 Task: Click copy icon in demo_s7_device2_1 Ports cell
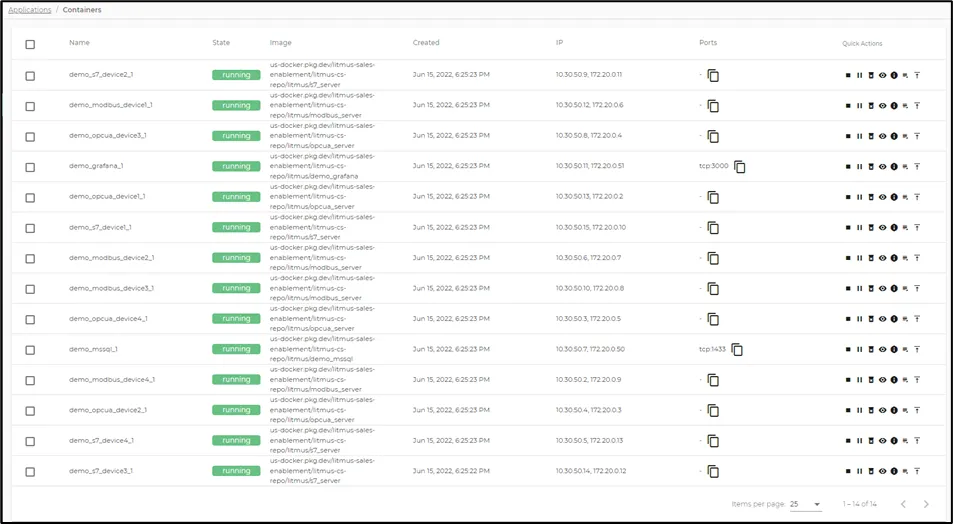[713, 75]
